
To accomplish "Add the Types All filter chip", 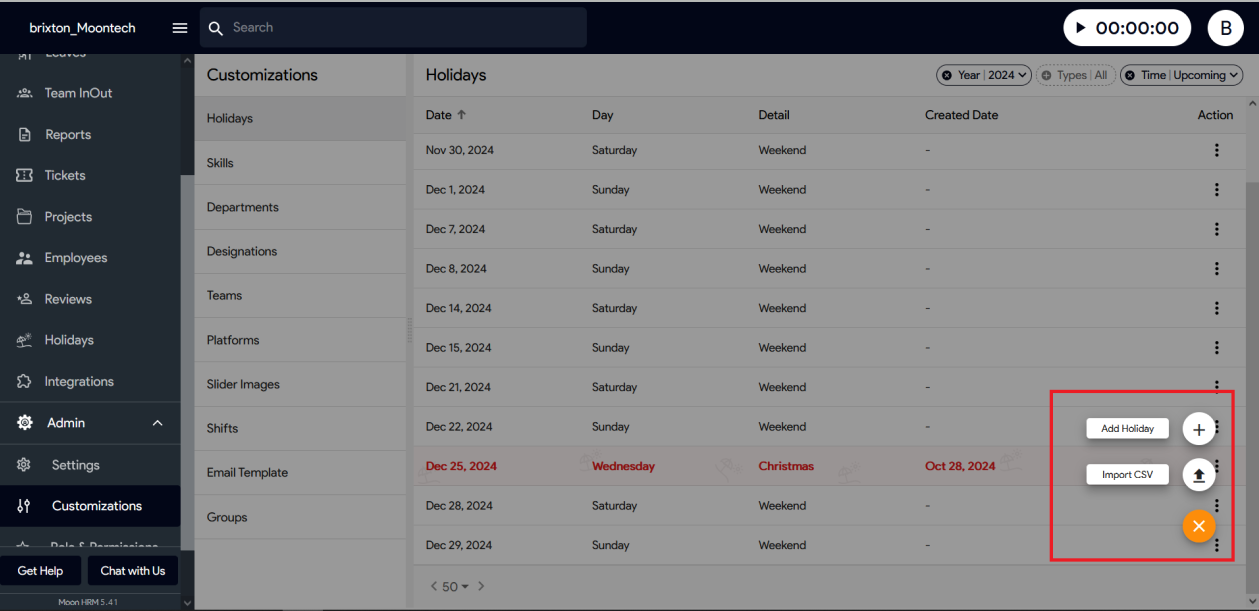I will click(x=1047, y=75).
